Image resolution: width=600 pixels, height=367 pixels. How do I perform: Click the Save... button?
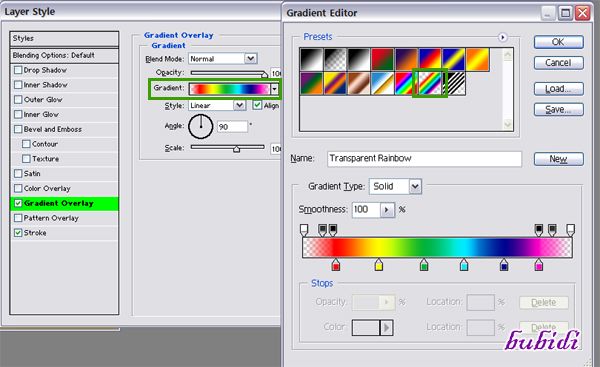pos(558,109)
